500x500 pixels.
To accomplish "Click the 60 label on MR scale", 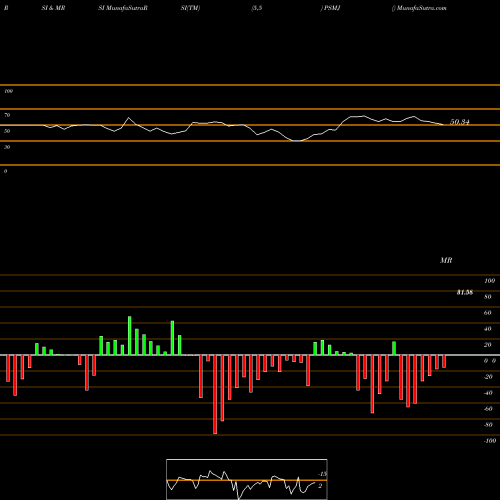I will click(487, 313).
